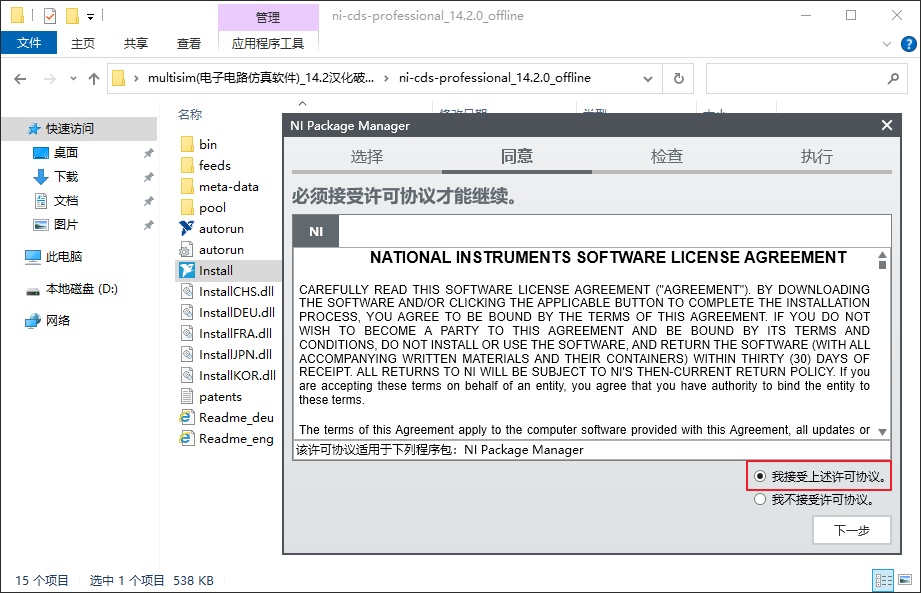The height and width of the screenshot is (593, 921).
Task: Click the search magnifier icon
Action: point(893,79)
